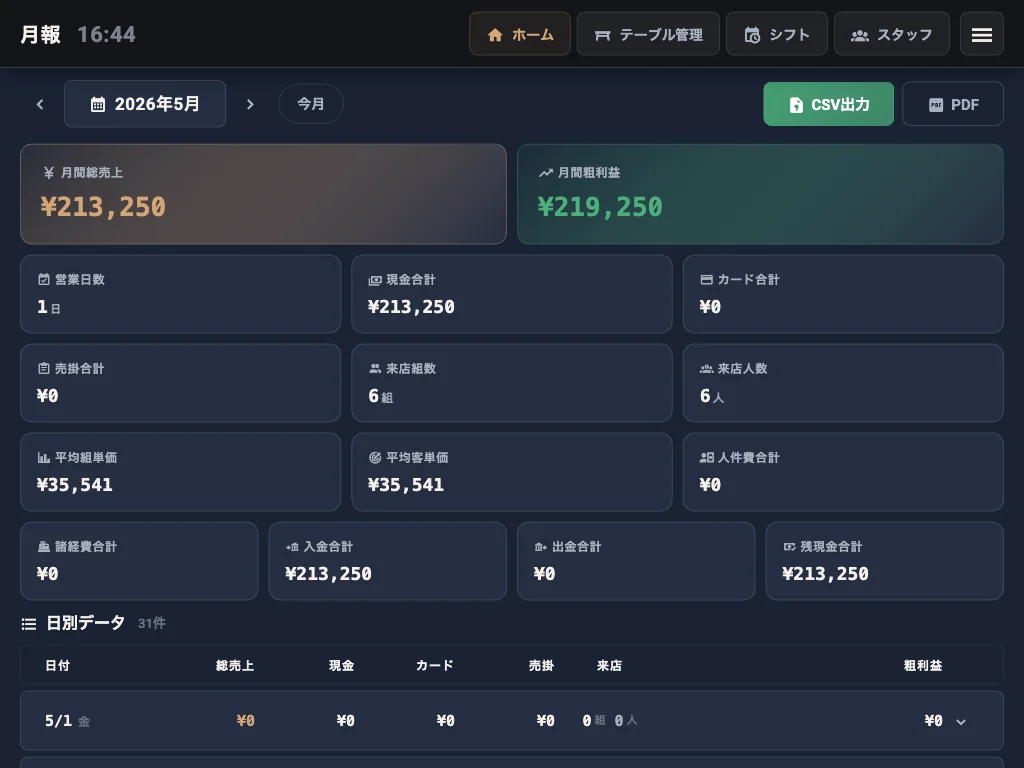Image resolution: width=1024 pixels, height=768 pixels.
Task: Click the calendar icon in month picker
Action: point(98,104)
